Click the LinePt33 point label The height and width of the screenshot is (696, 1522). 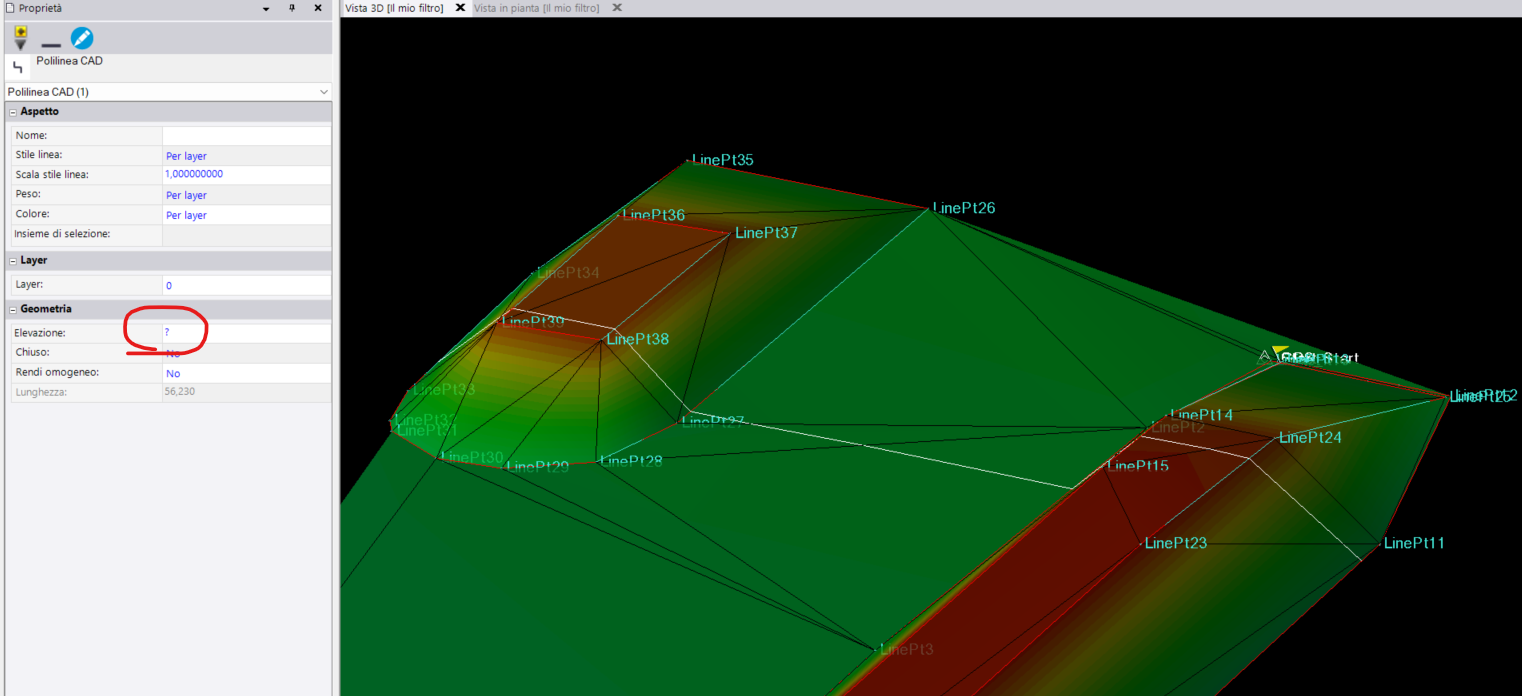pyautogui.click(x=444, y=390)
